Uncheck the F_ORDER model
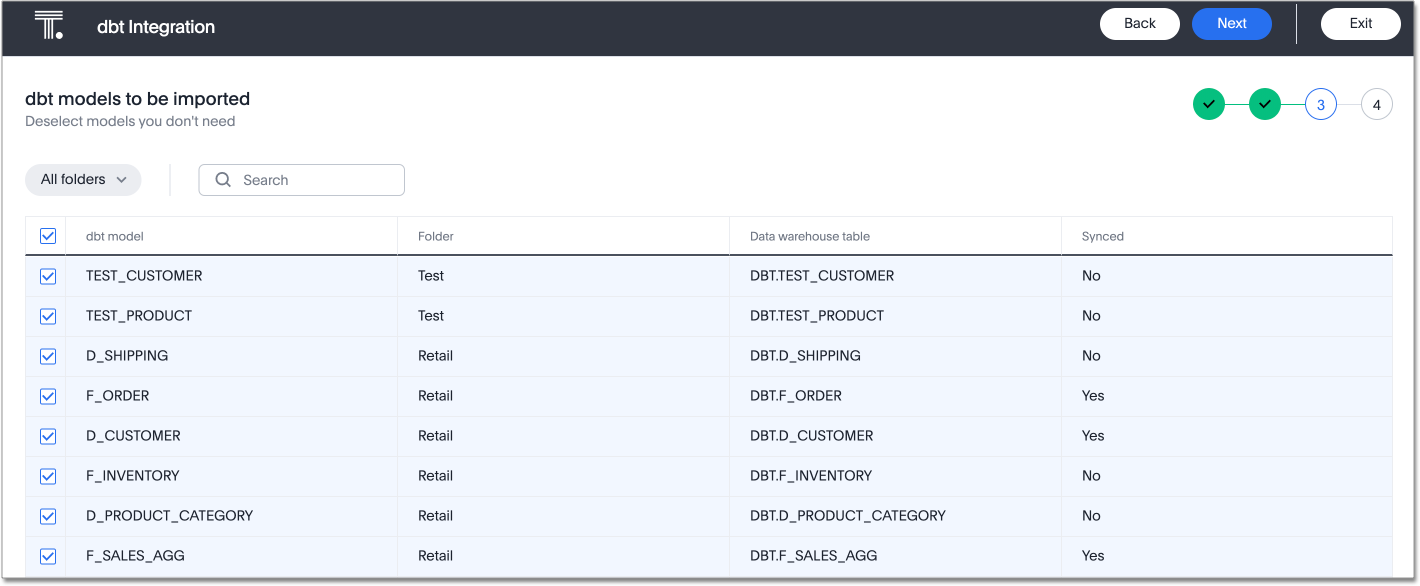Viewport: 1420px width, 586px height. (x=48, y=396)
